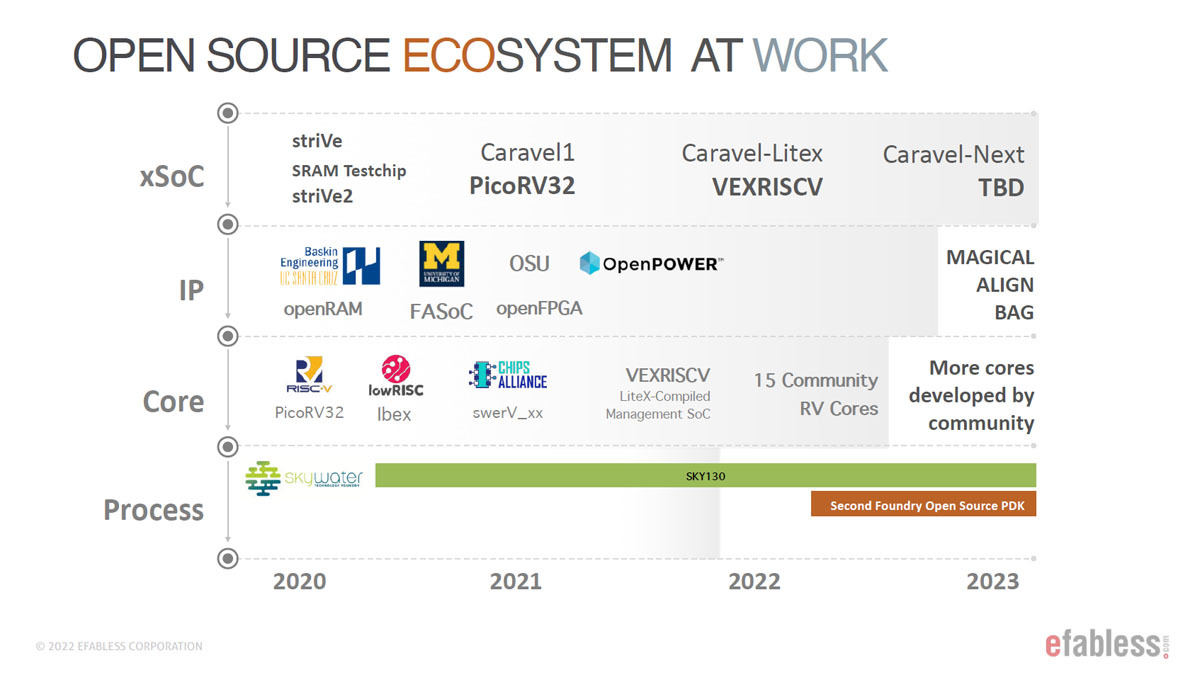Click the bold VEXRISCV text in xSoC row
1200x675 pixels.
click(x=767, y=187)
